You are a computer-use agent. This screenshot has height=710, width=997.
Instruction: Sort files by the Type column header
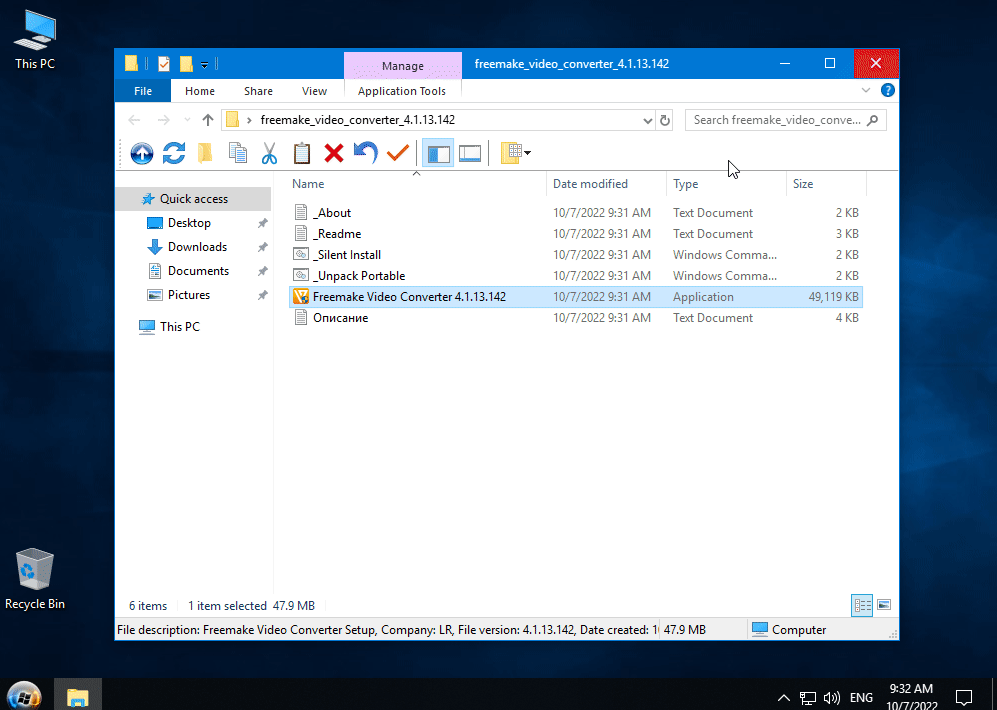(685, 184)
